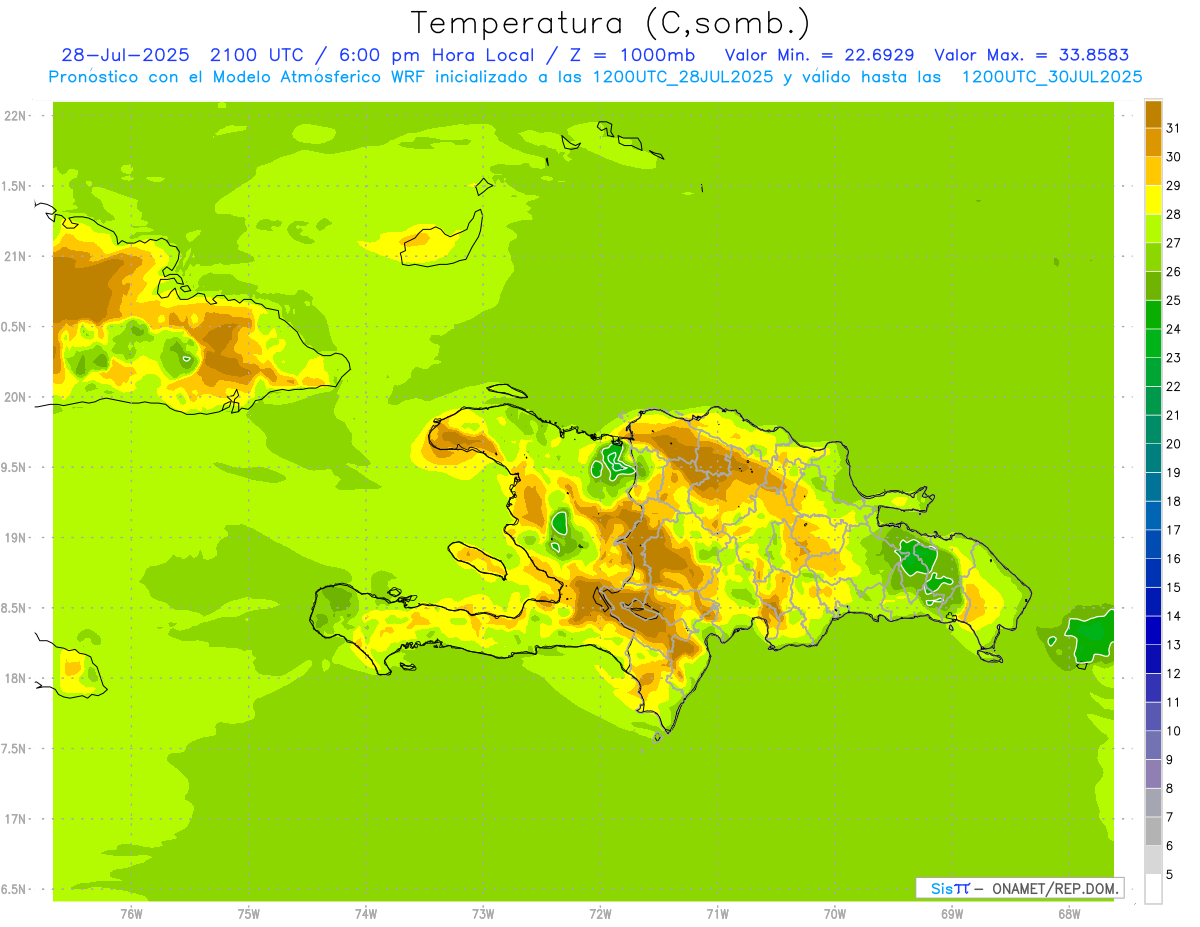Click the gray legend swatch between 6 and 7

tap(1153, 831)
